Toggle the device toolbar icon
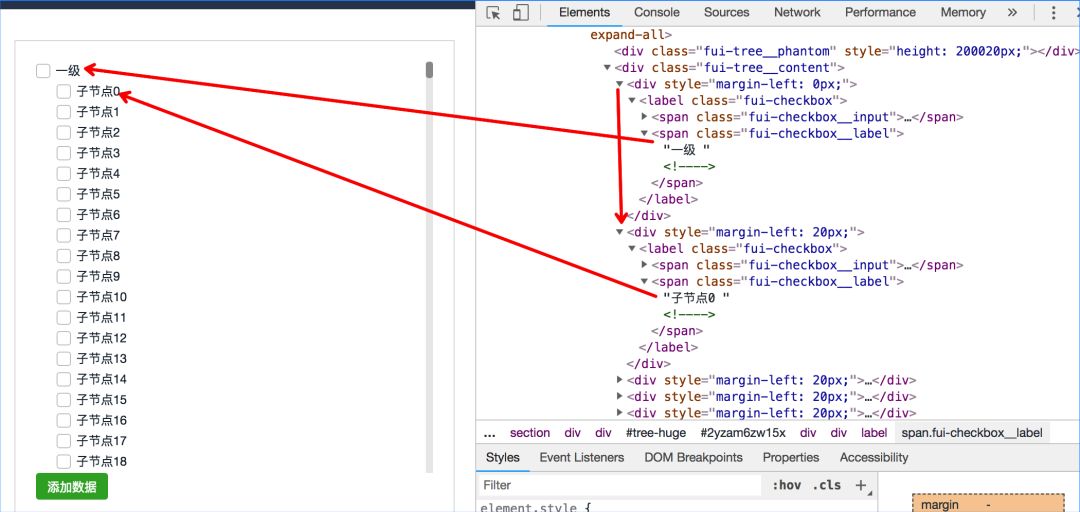Screen dimensions: 1080x512 click(520, 13)
